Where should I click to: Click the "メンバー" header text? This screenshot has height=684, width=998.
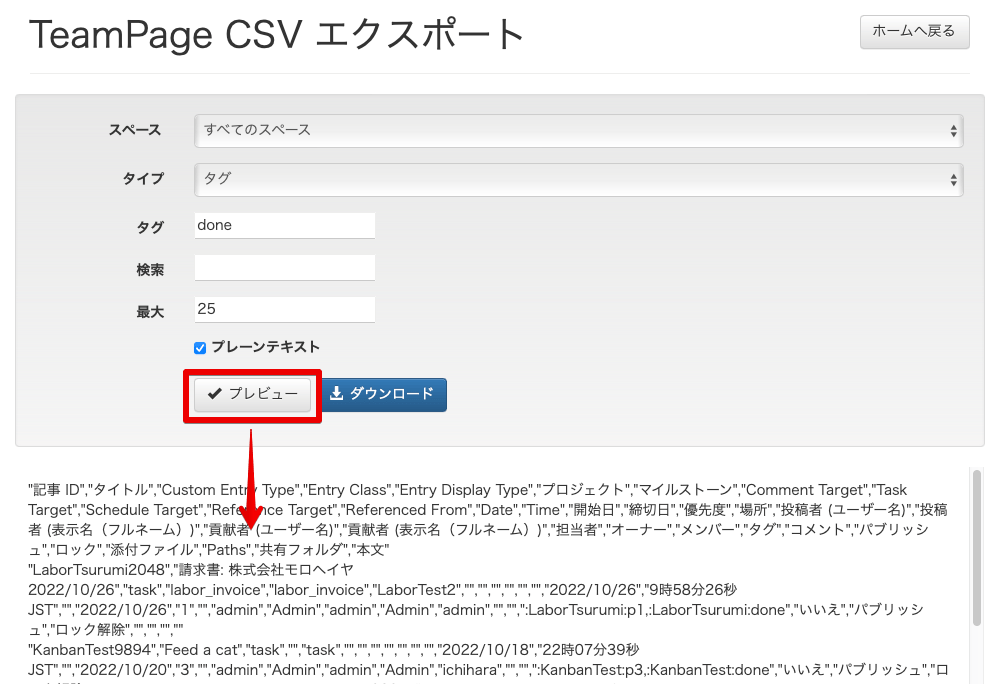pos(710,530)
